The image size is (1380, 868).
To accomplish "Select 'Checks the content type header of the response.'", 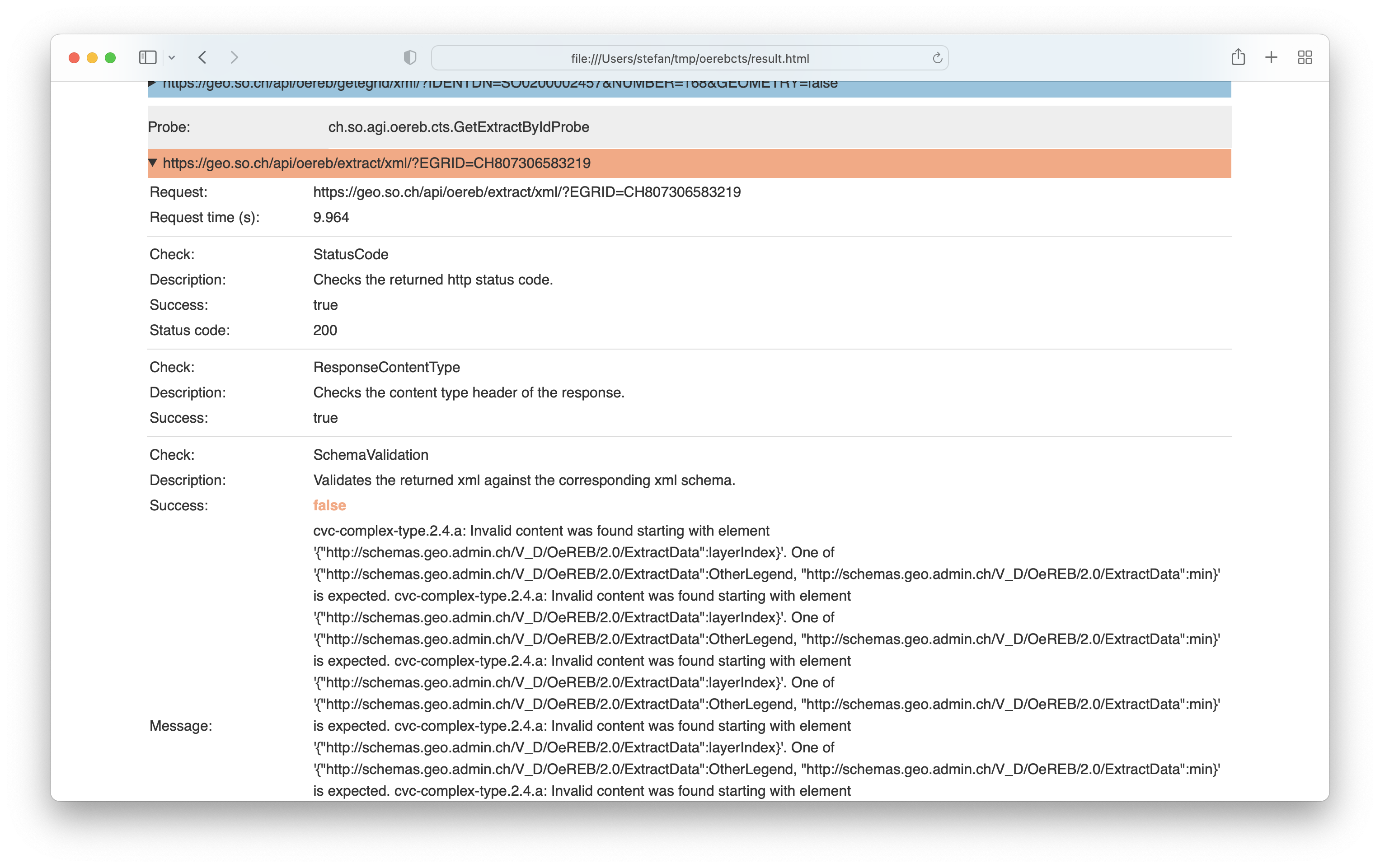I will coord(469,392).
